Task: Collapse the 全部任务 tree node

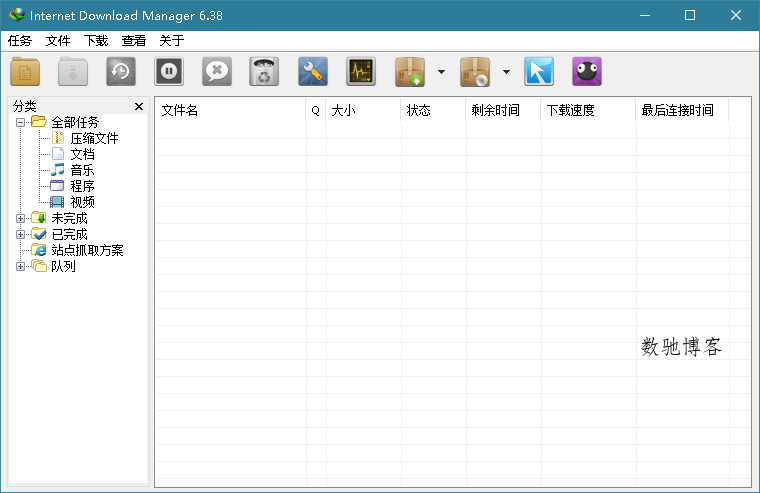Action: 20,122
